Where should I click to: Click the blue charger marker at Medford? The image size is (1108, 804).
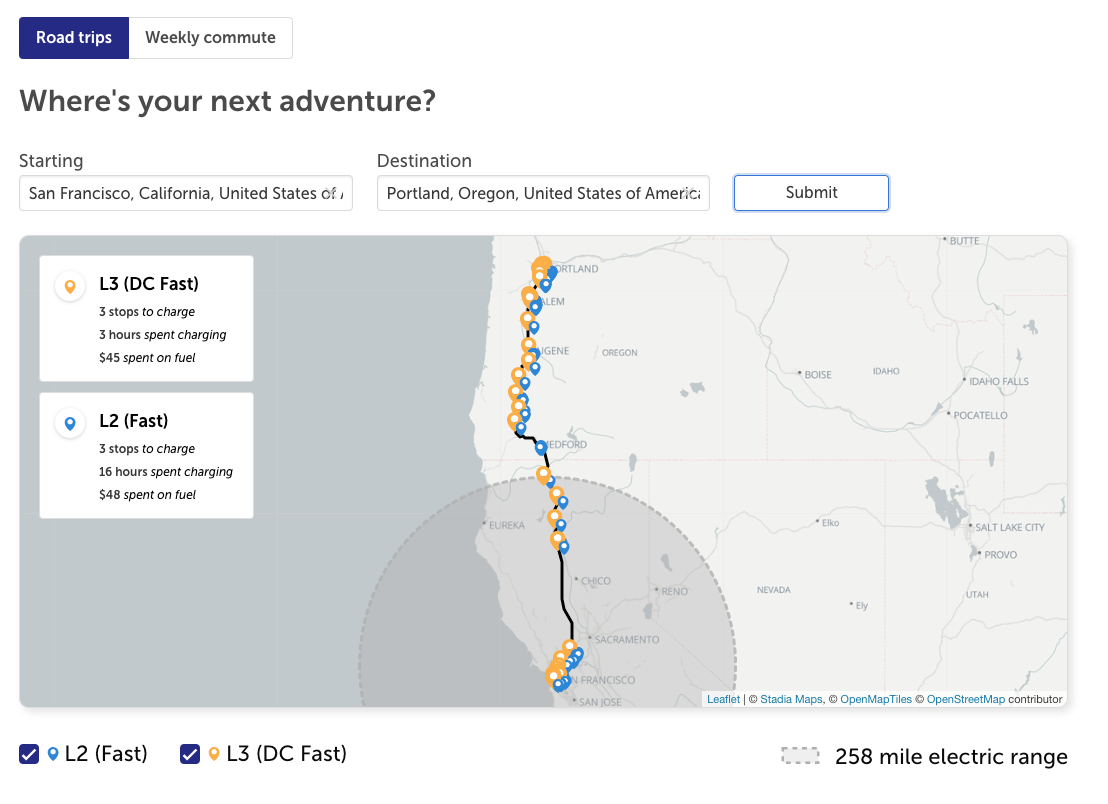541,447
